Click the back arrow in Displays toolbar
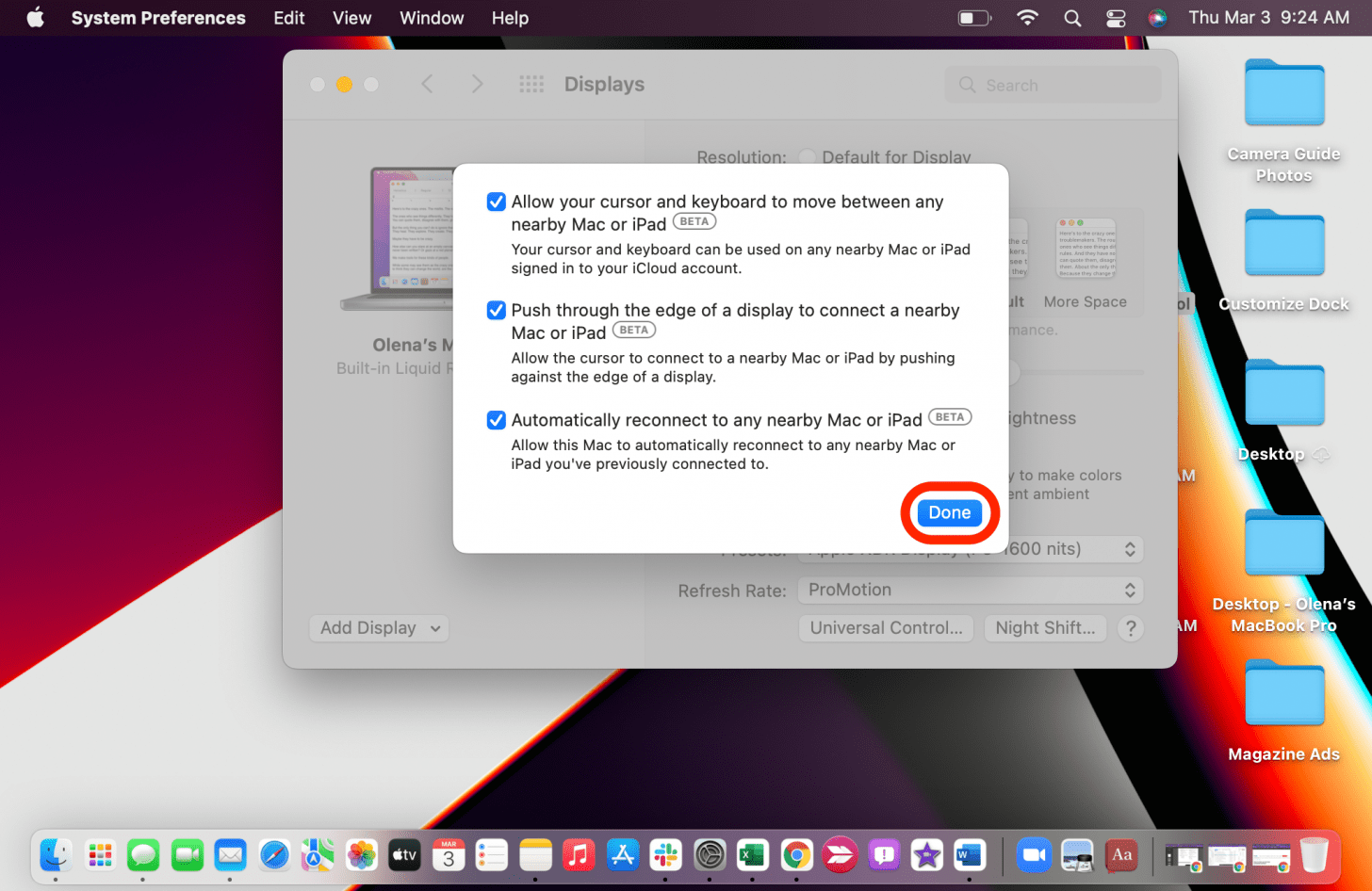This screenshot has height=891, width=1372. (x=427, y=85)
